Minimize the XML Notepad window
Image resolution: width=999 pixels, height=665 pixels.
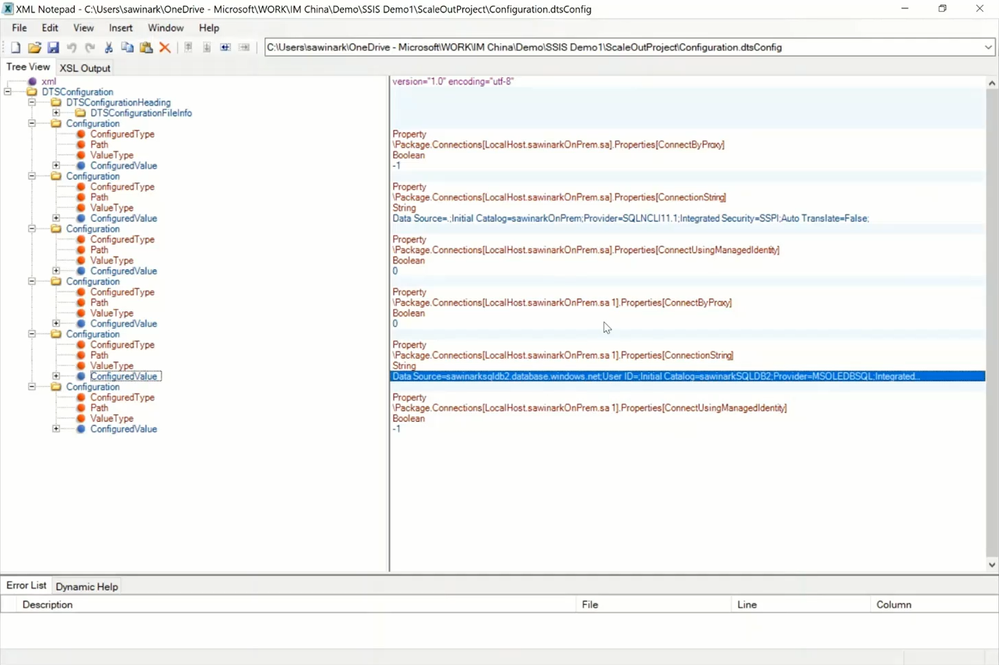click(x=905, y=9)
